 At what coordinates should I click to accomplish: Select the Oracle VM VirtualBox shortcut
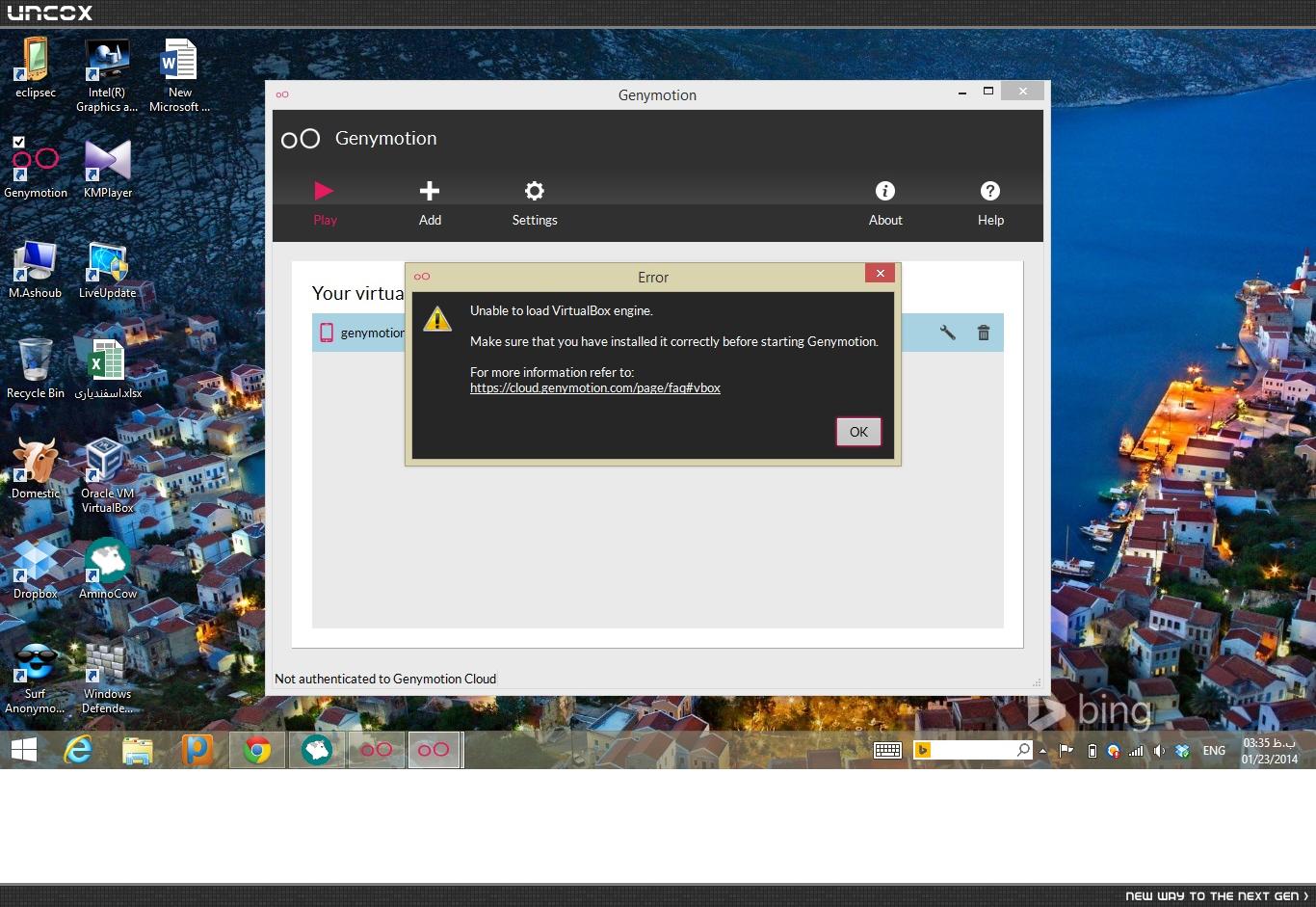tap(108, 475)
